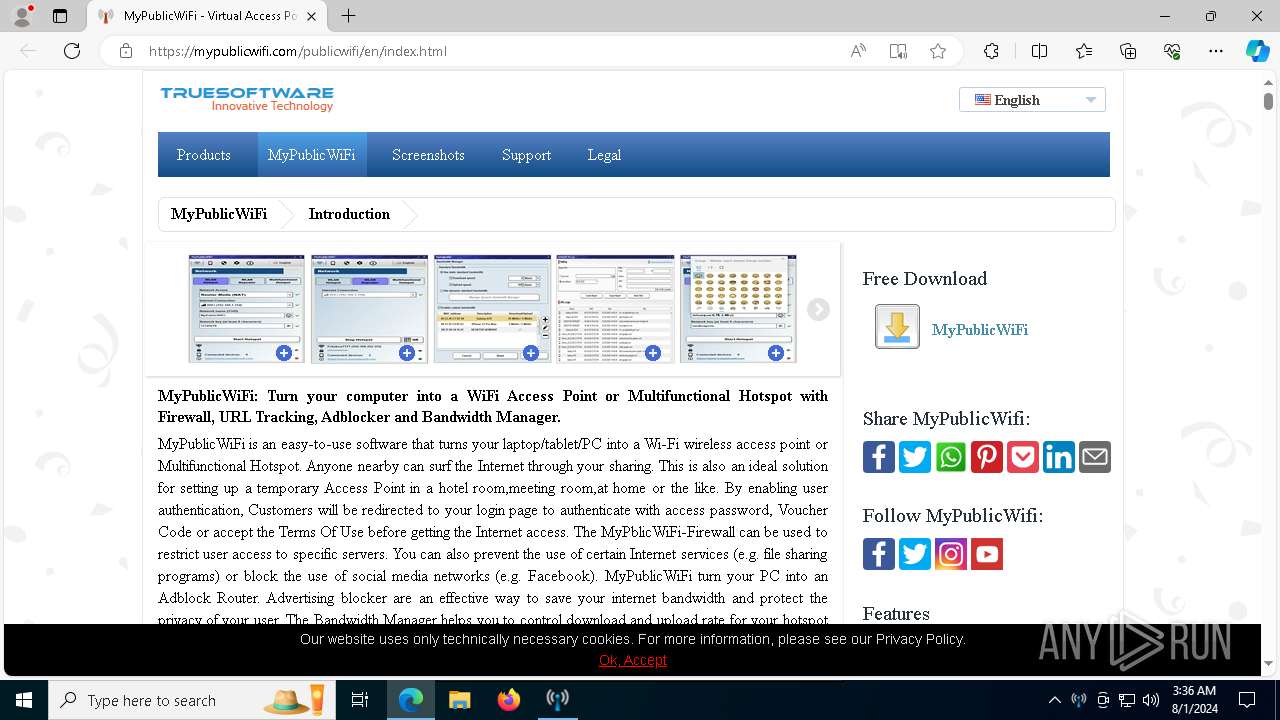
Task: Open clock showing 3:36 AM
Action: point(1194,700)
